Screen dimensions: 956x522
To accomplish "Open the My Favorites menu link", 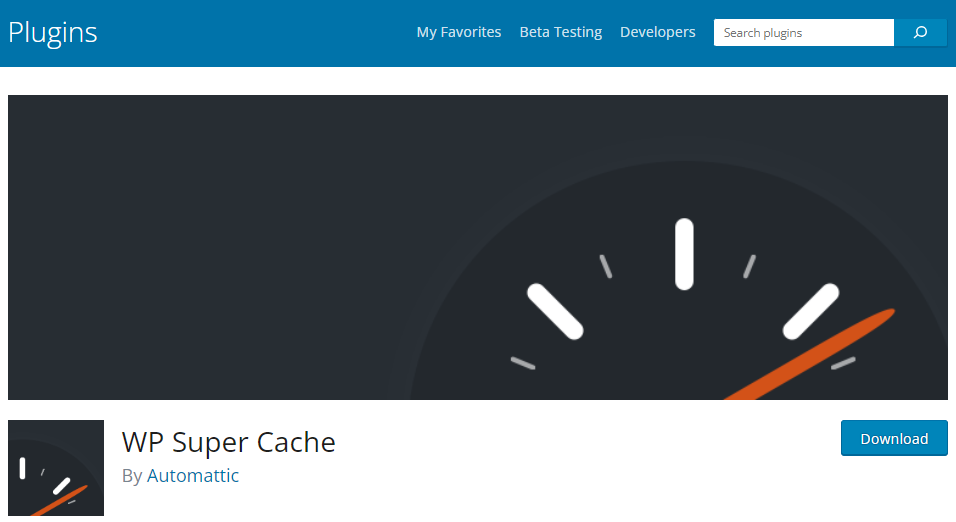I will 458,32.
